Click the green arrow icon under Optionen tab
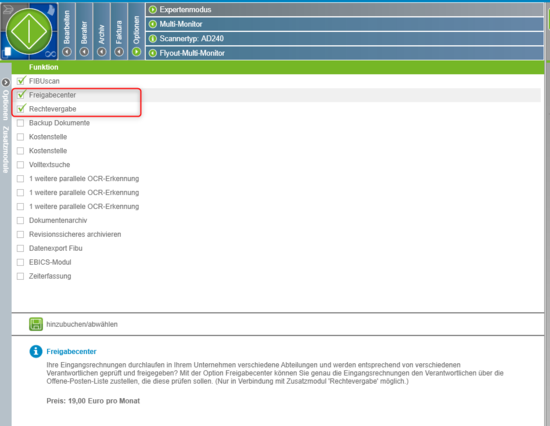This screenshot has width=550, height=426. [x=136, y=52]
